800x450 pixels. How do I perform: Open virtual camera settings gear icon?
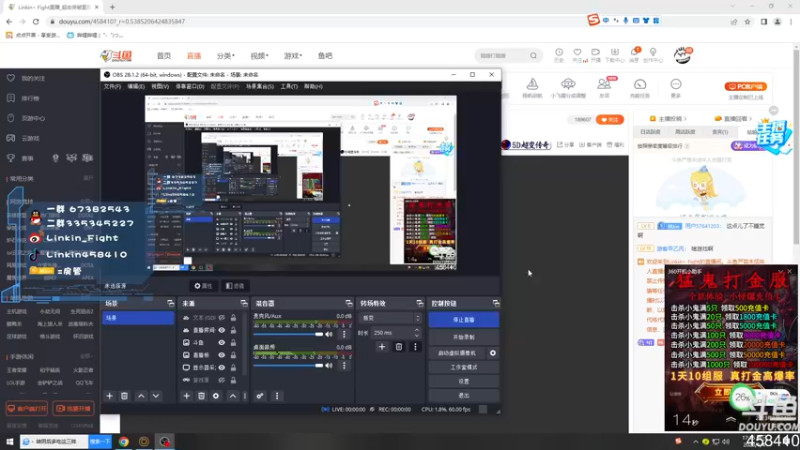(492, 353)
